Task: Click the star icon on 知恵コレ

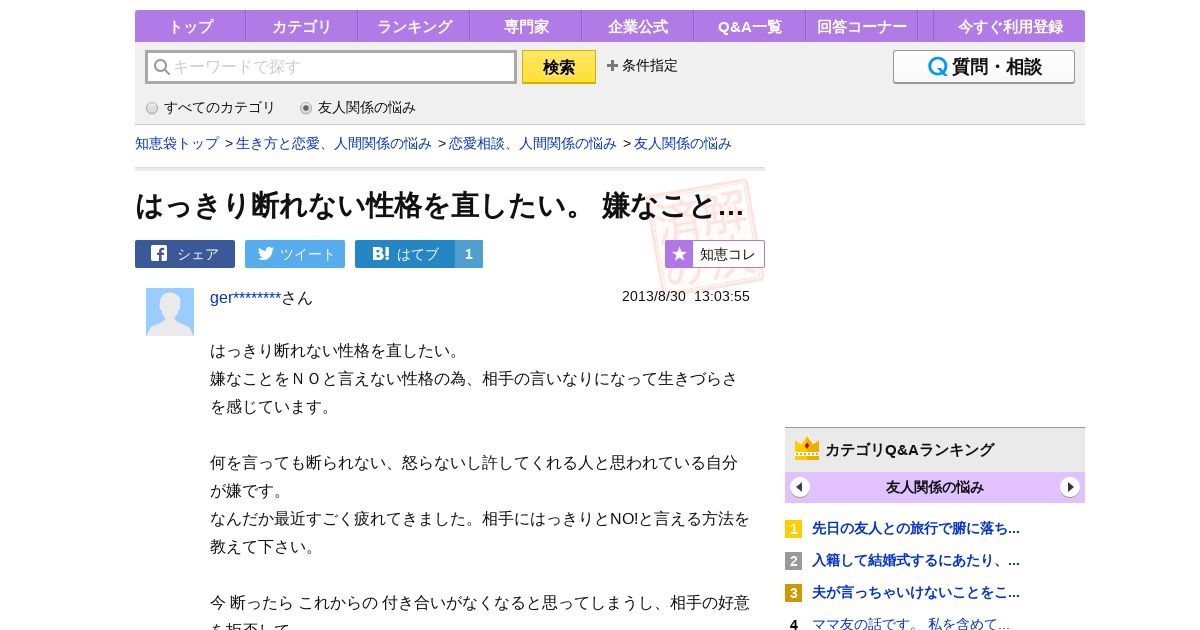Action: tap(679, 254)
